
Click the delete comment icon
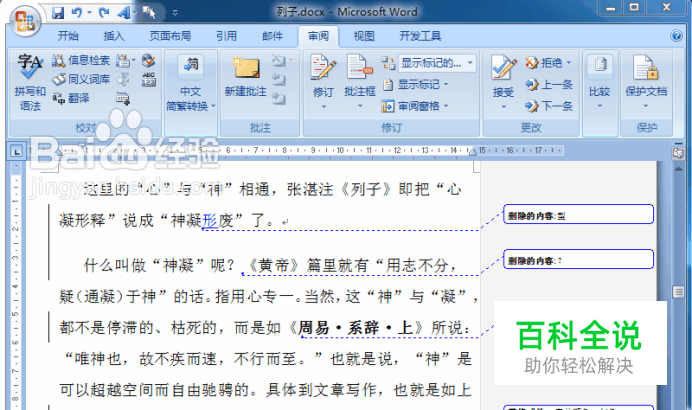(278, 60)
